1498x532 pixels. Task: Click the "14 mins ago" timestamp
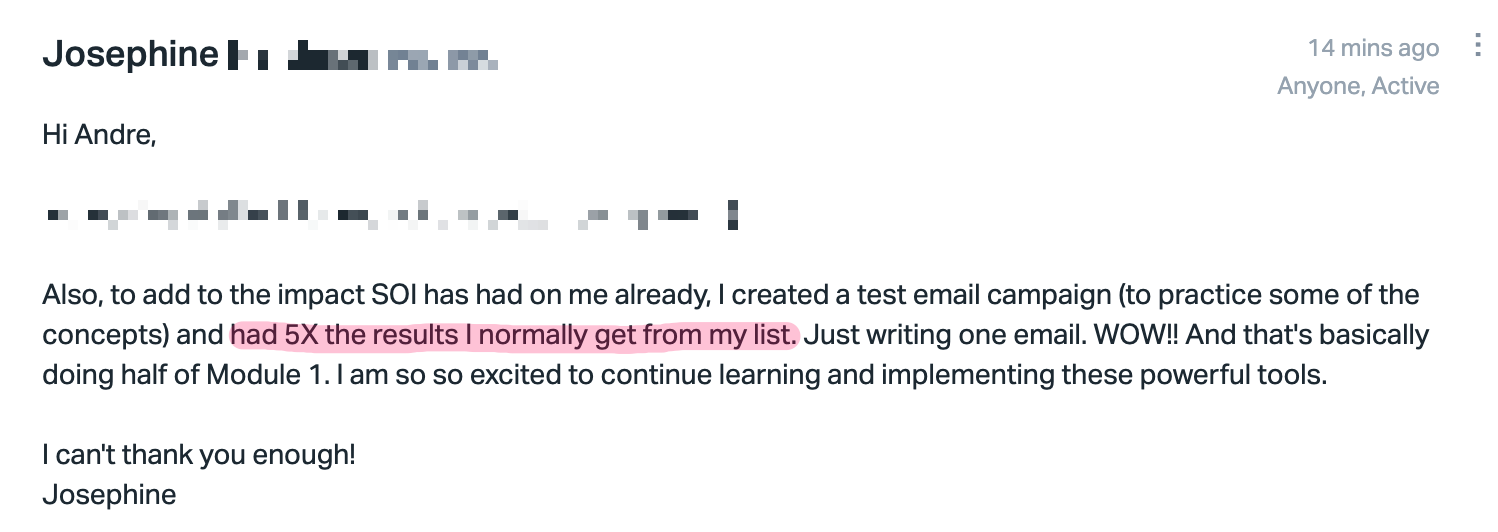pos(1373,47)
